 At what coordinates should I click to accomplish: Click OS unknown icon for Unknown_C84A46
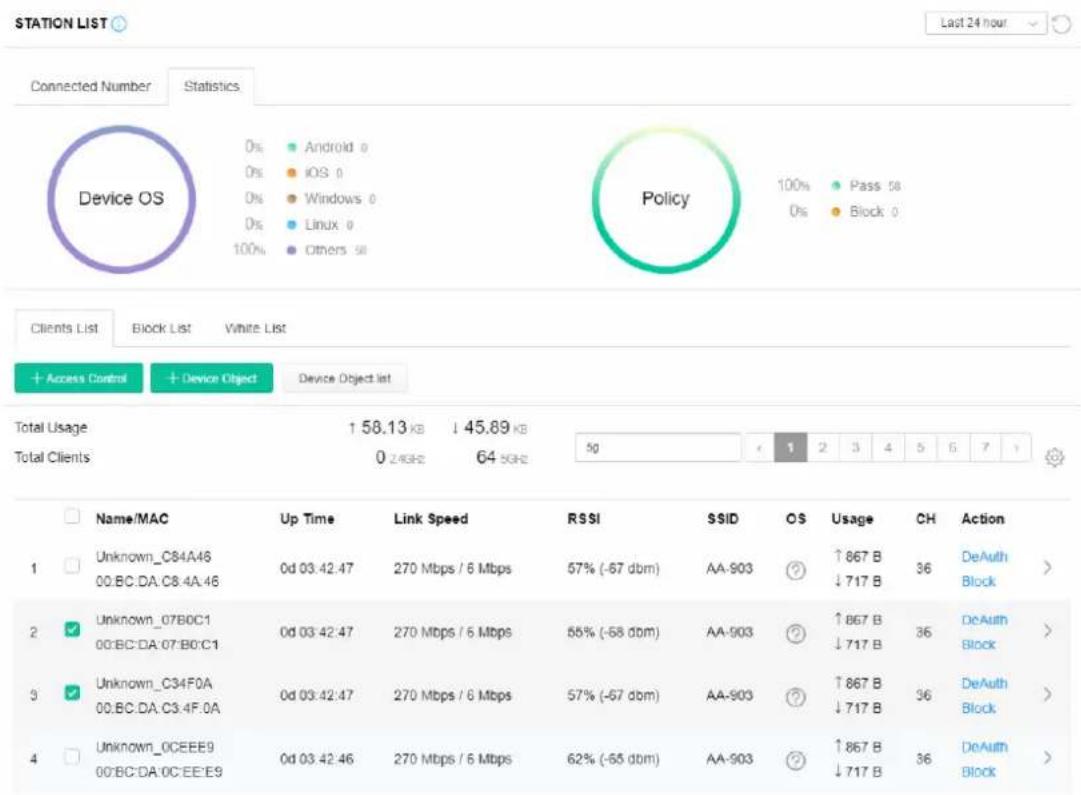tap(796, 570)
